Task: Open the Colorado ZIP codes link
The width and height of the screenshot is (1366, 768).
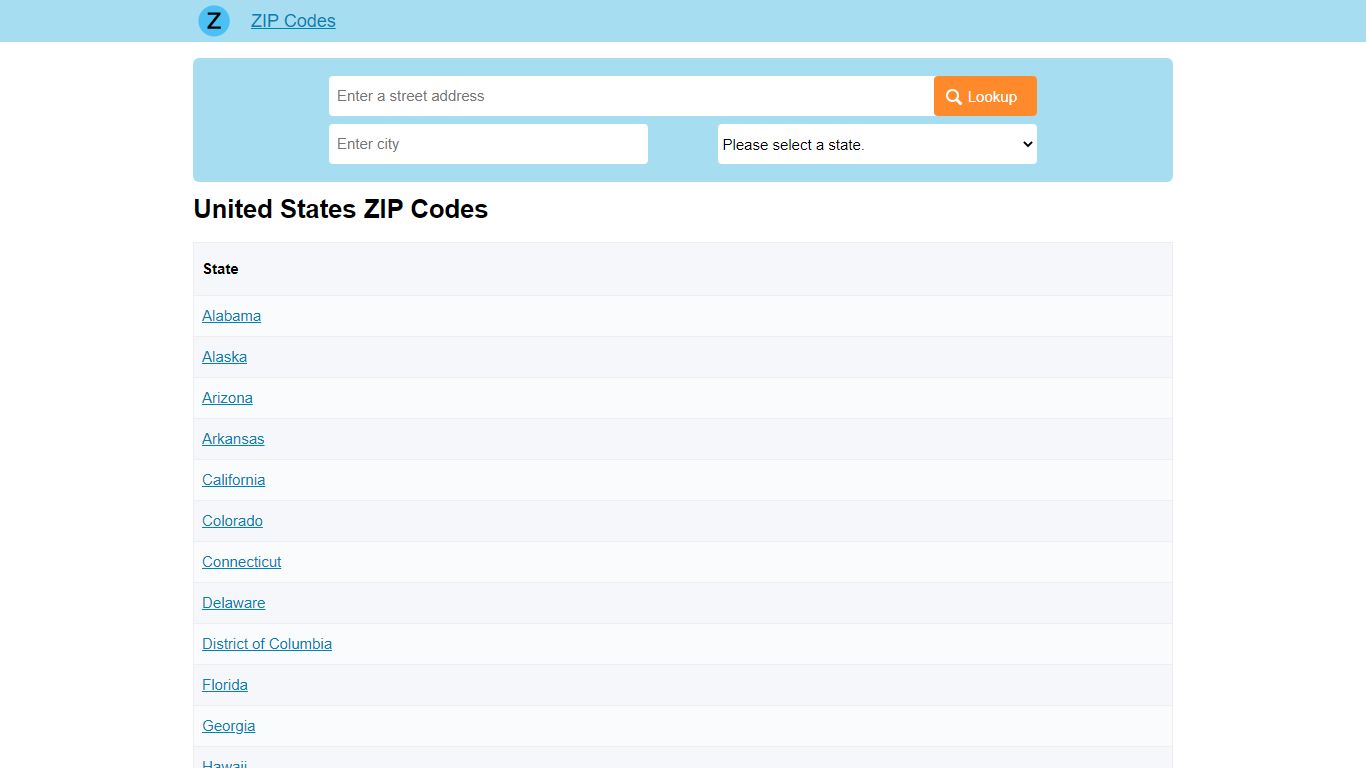Action: (x=232, y=521)
